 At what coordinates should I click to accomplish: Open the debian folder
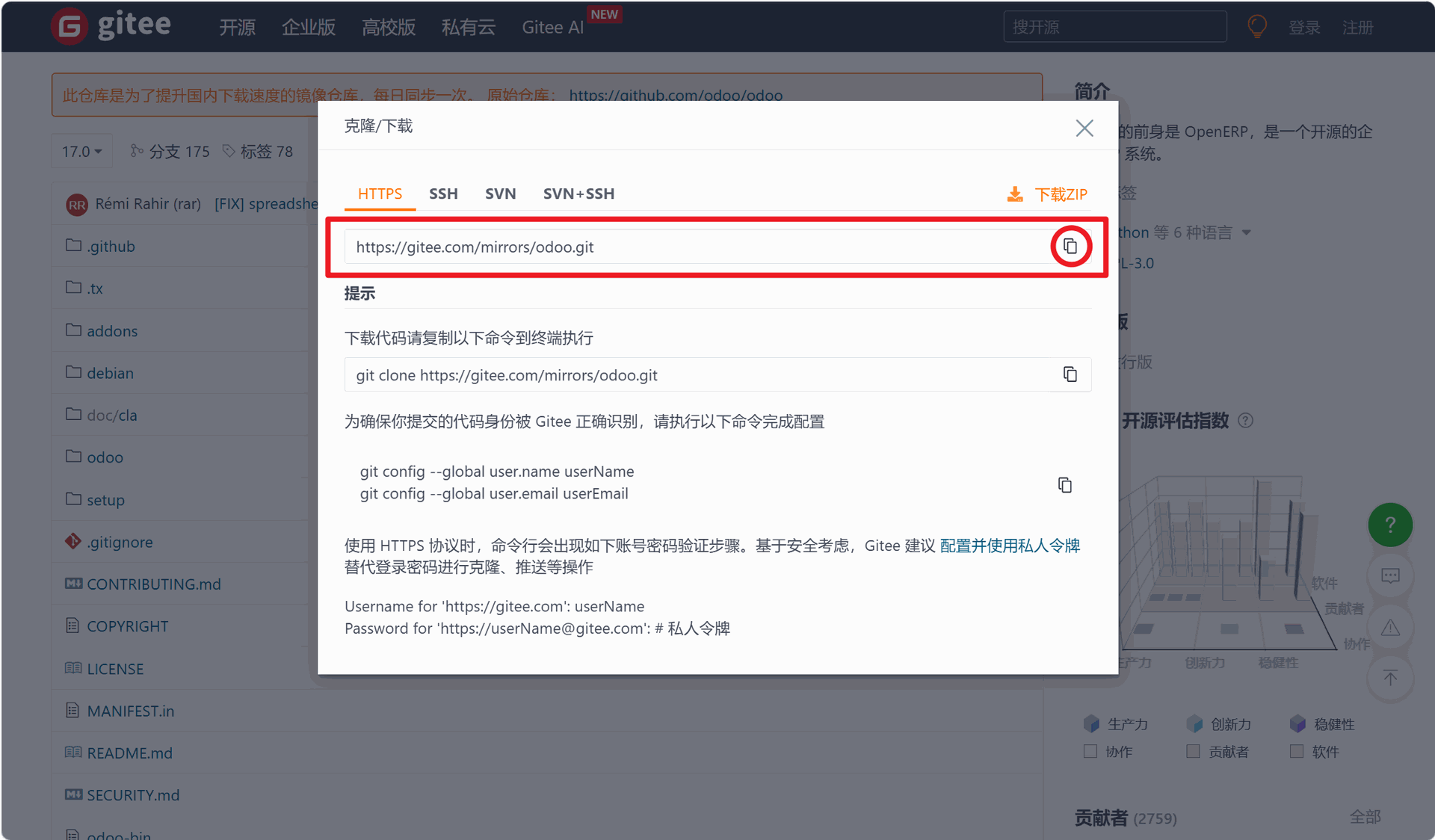110,373
